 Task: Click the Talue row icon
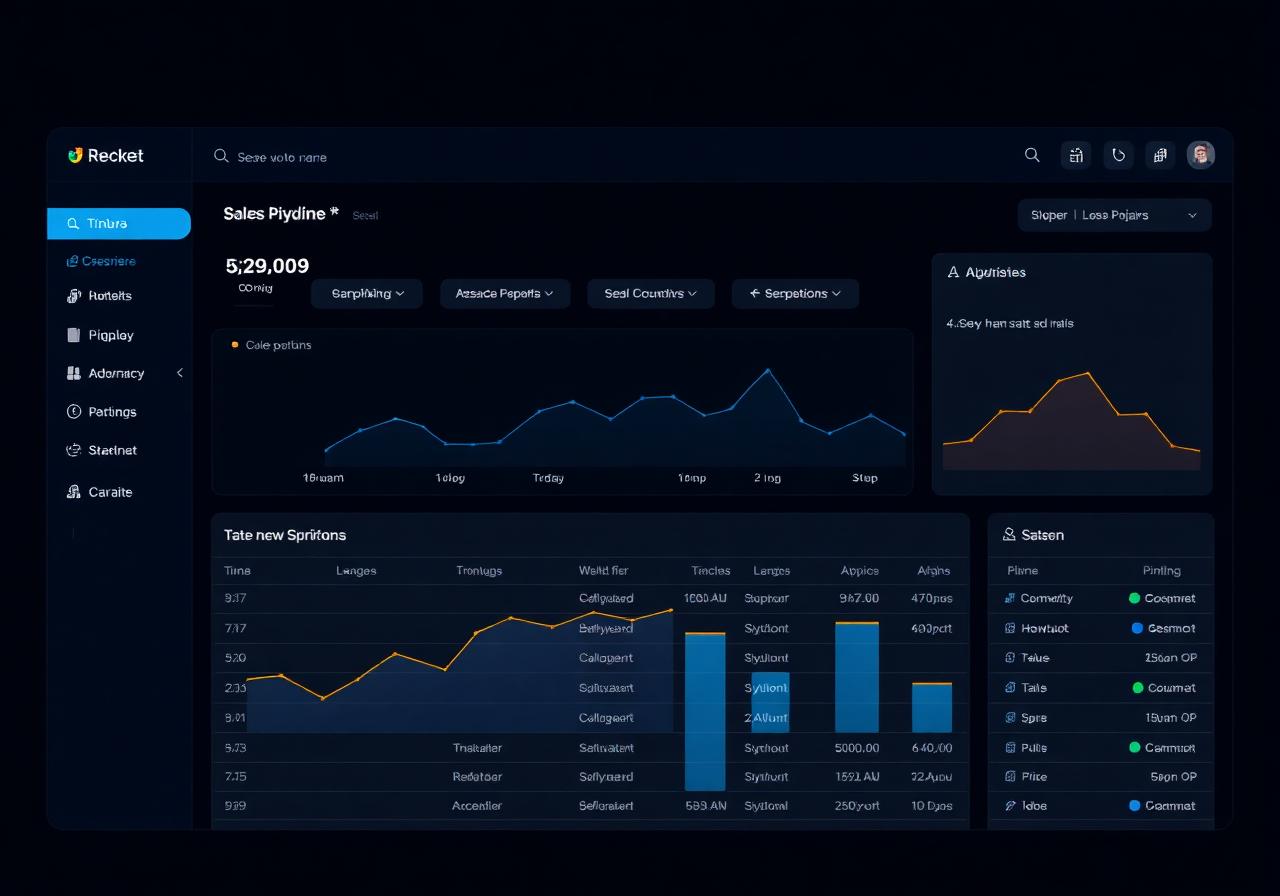1010,658
